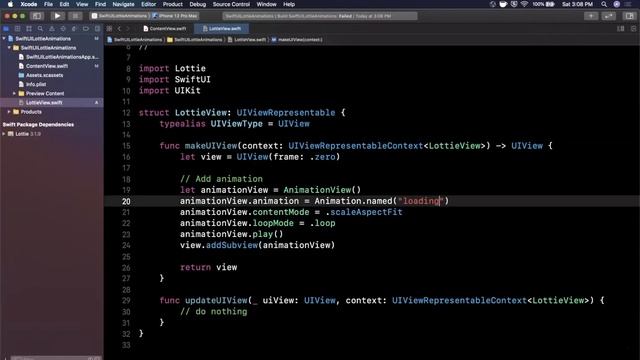
Task: Click the Wi-Fi status icon
Action: (524, 4)
